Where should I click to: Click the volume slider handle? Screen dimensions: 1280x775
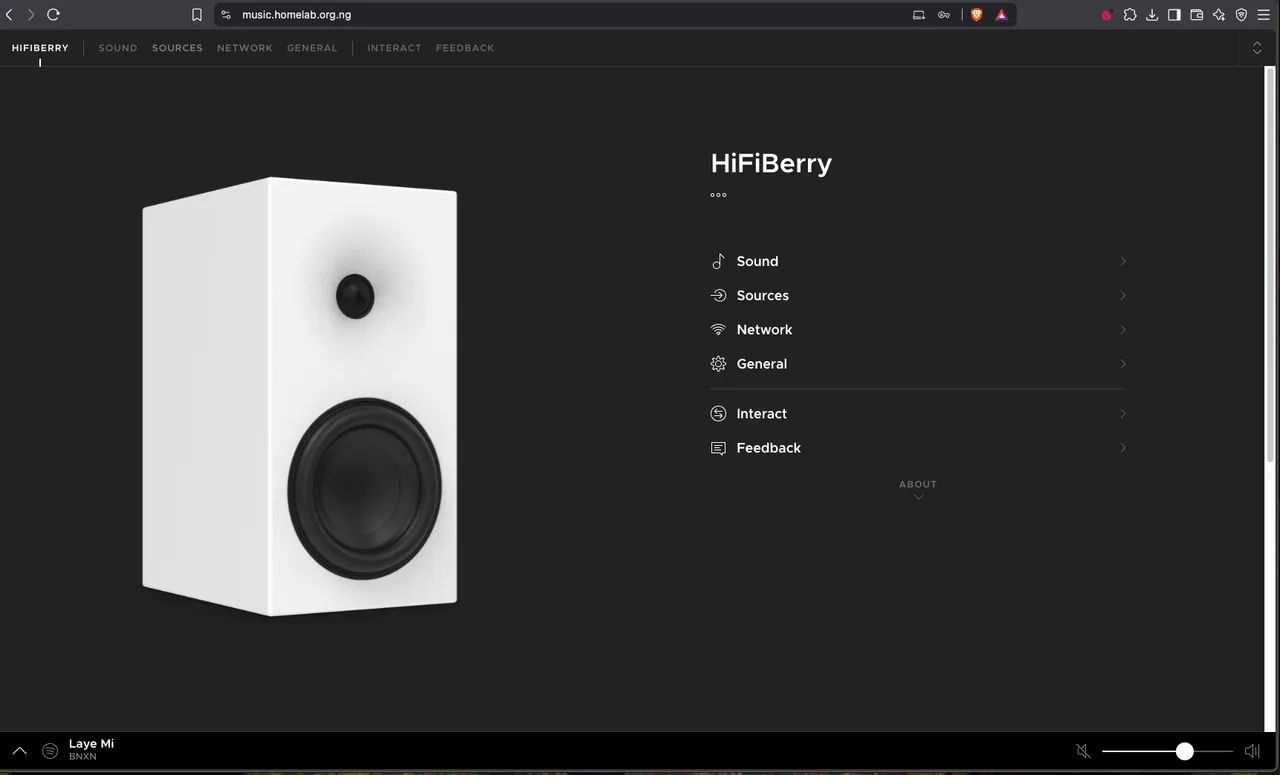pos(1185,751)
